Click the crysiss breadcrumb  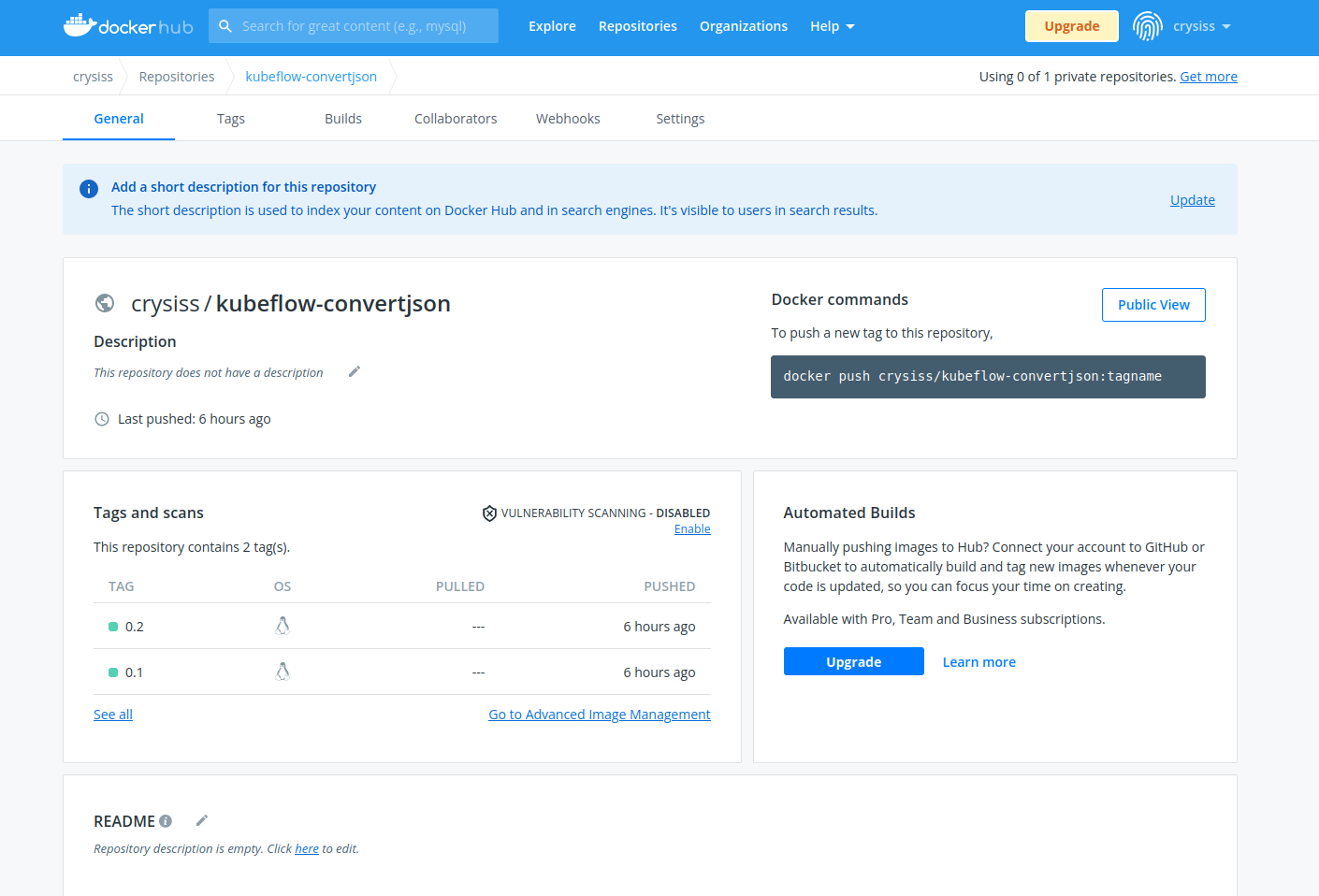click(93, 77)
